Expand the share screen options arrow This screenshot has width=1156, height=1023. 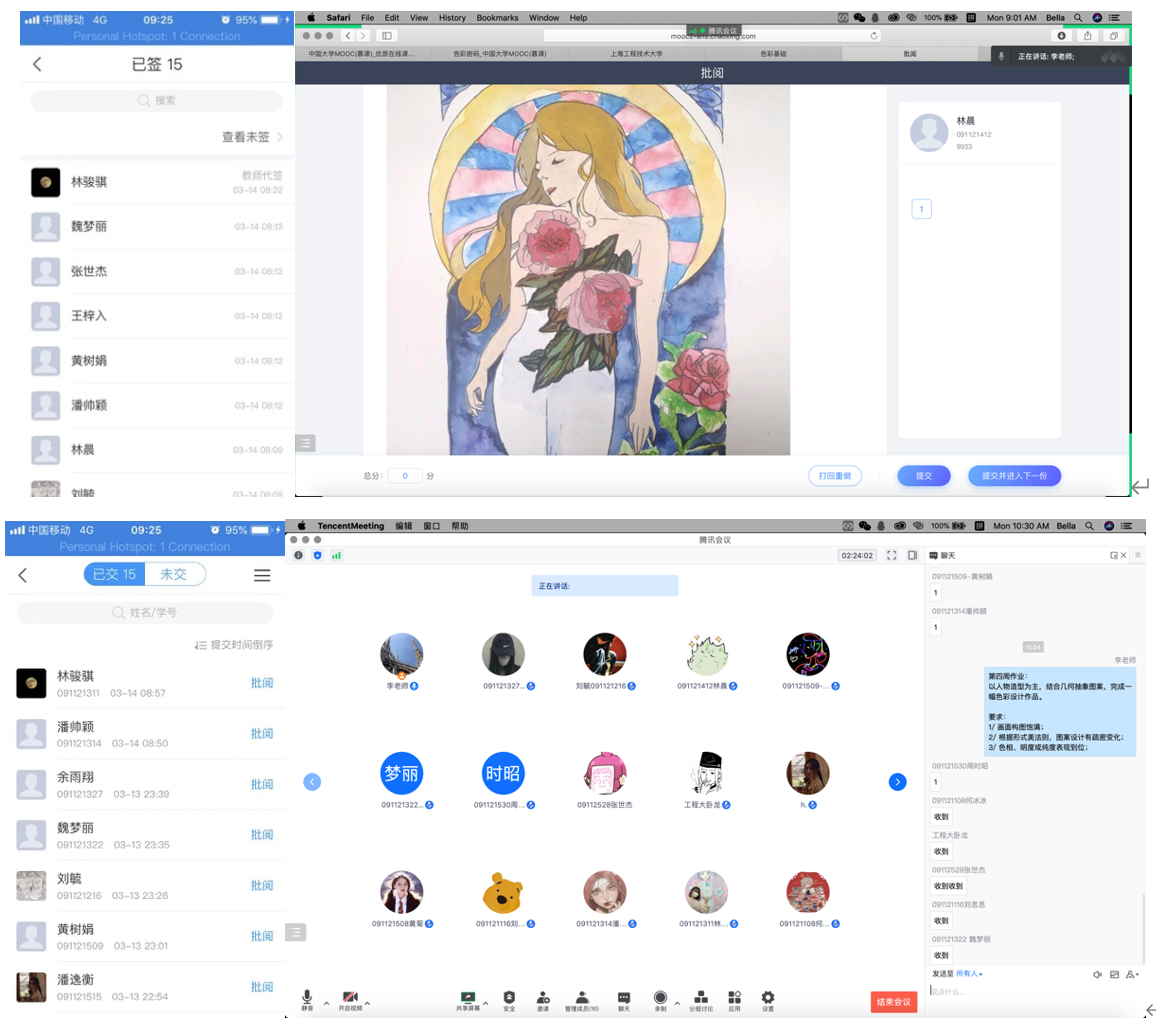click(x=486, y=1003)
